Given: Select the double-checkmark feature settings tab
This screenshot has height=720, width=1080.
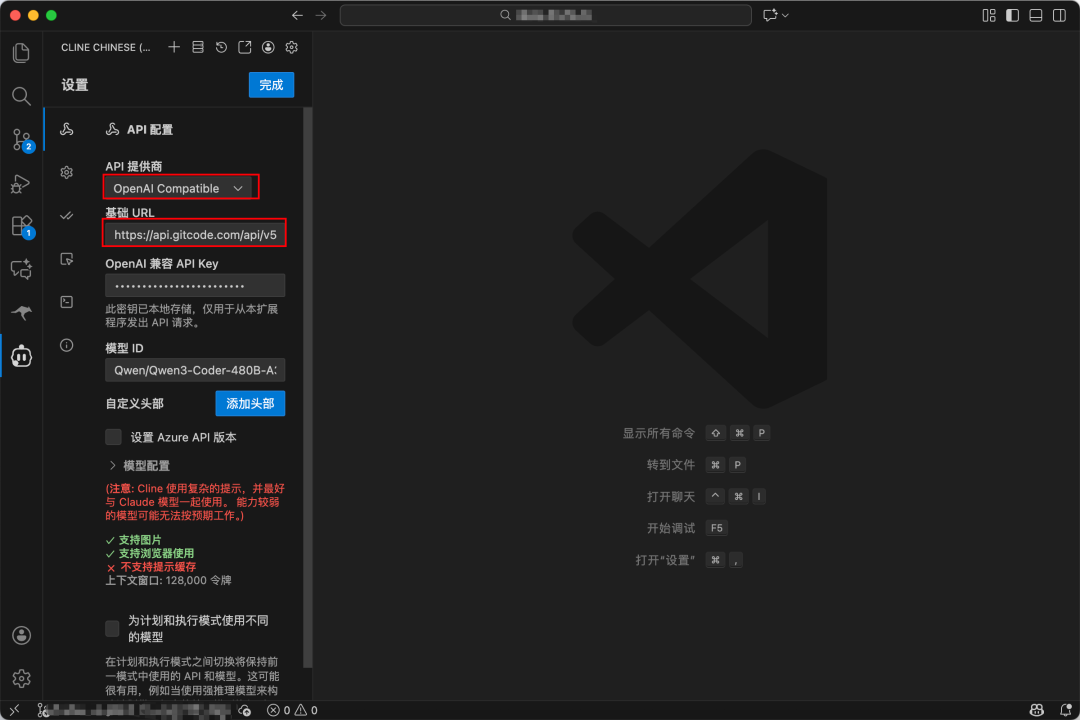Looking at the screenshot, I should 67,216.
